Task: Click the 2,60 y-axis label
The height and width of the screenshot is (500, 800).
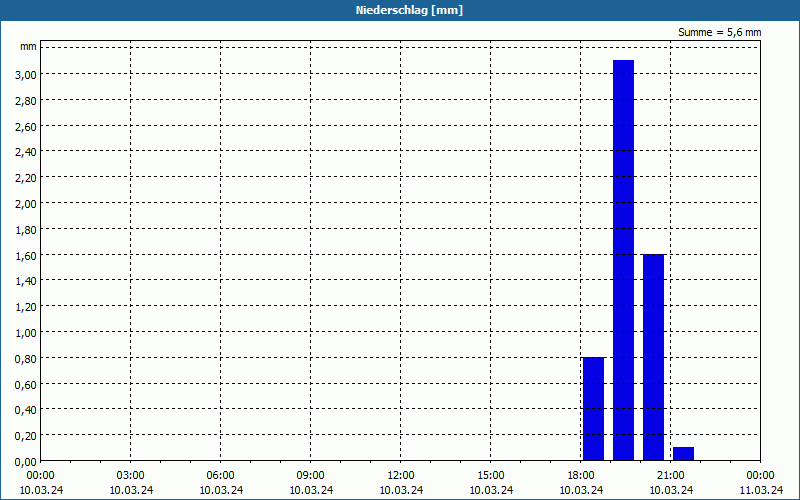Action: pyautogui.click(x=26, y=127)
